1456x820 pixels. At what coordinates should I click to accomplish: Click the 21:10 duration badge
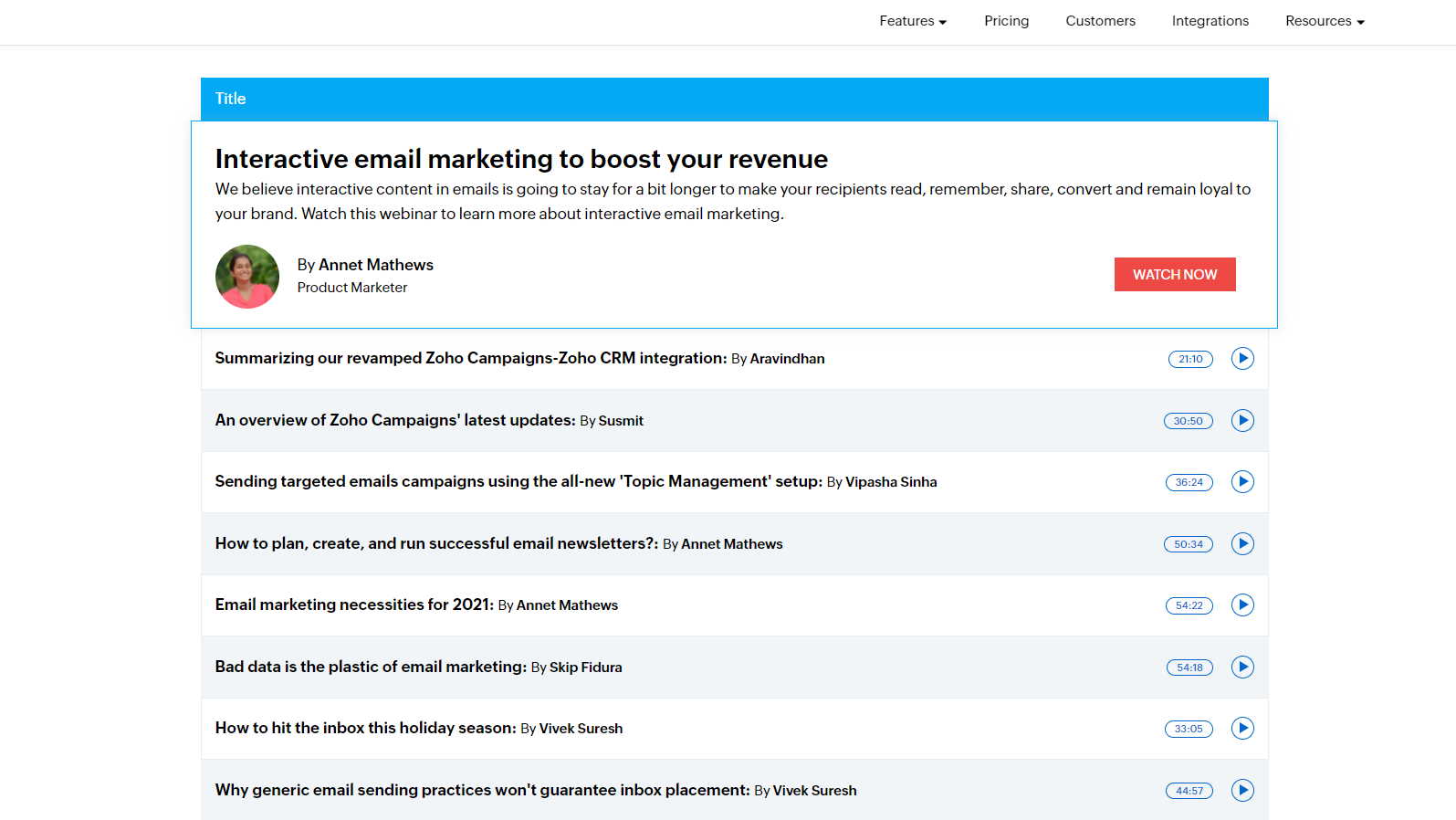[x=1190, y=359]
